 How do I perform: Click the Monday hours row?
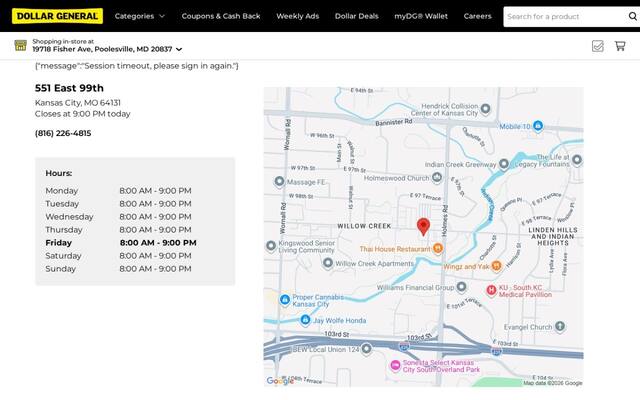click(x=118, y=191)
